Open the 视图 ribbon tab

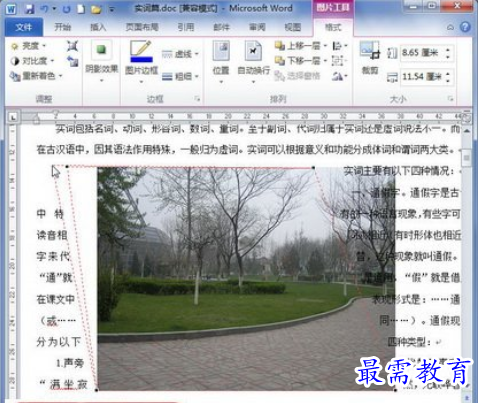[293, 27]
